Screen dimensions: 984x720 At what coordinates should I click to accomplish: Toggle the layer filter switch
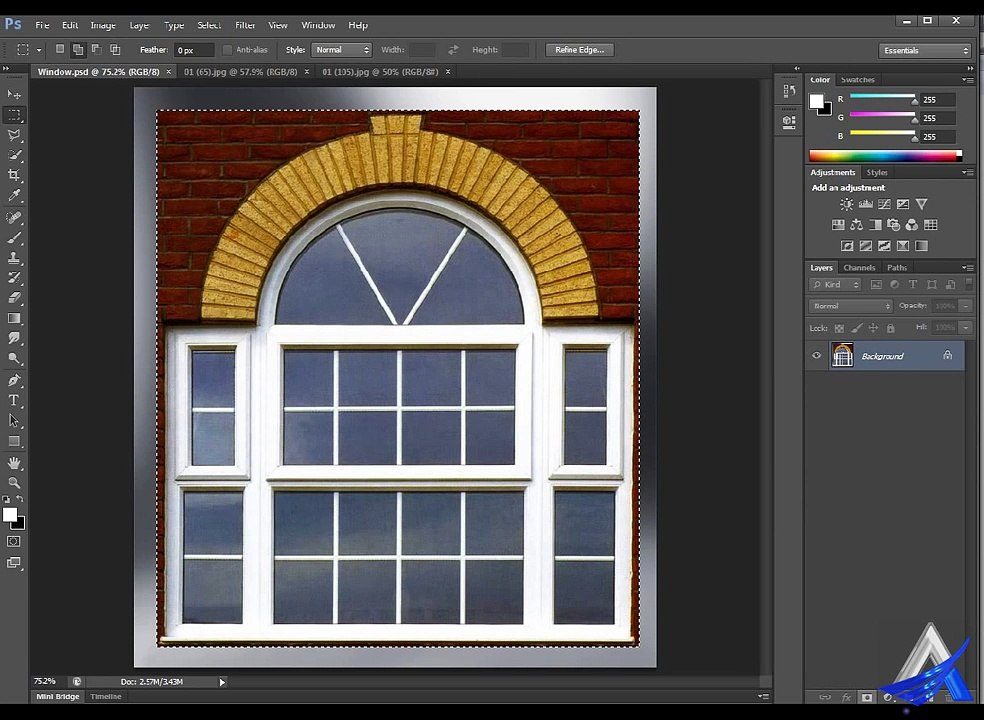(x=969, y=284)
